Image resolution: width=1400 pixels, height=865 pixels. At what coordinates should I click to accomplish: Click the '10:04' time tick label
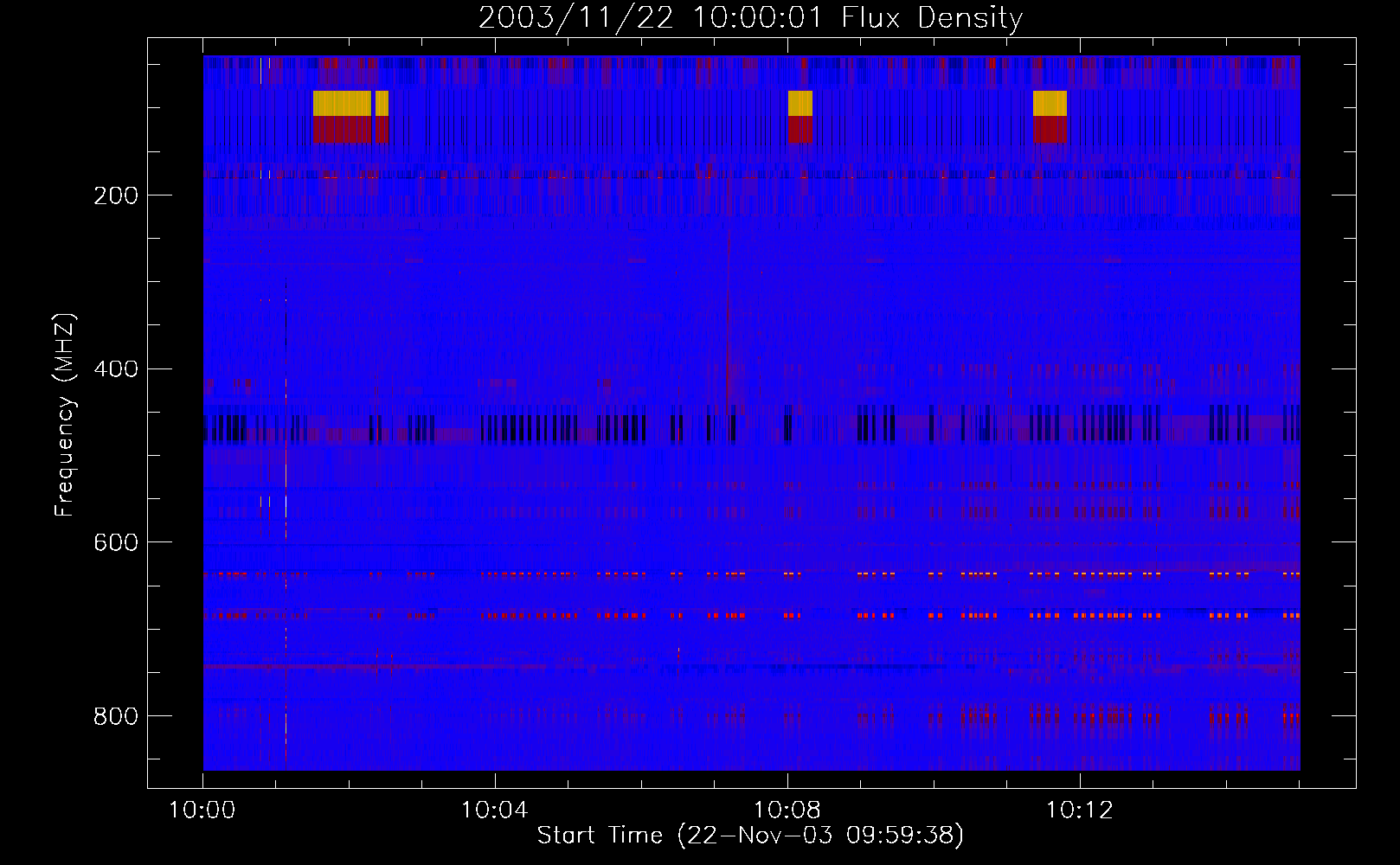click(494, 811)
